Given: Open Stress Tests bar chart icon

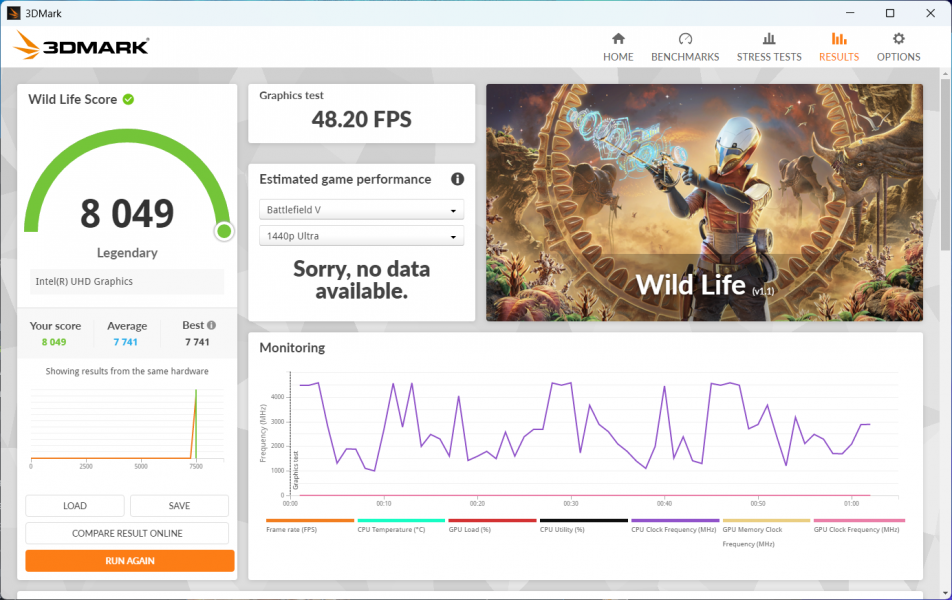Looking at the screenshot, I should click(768, 39).
